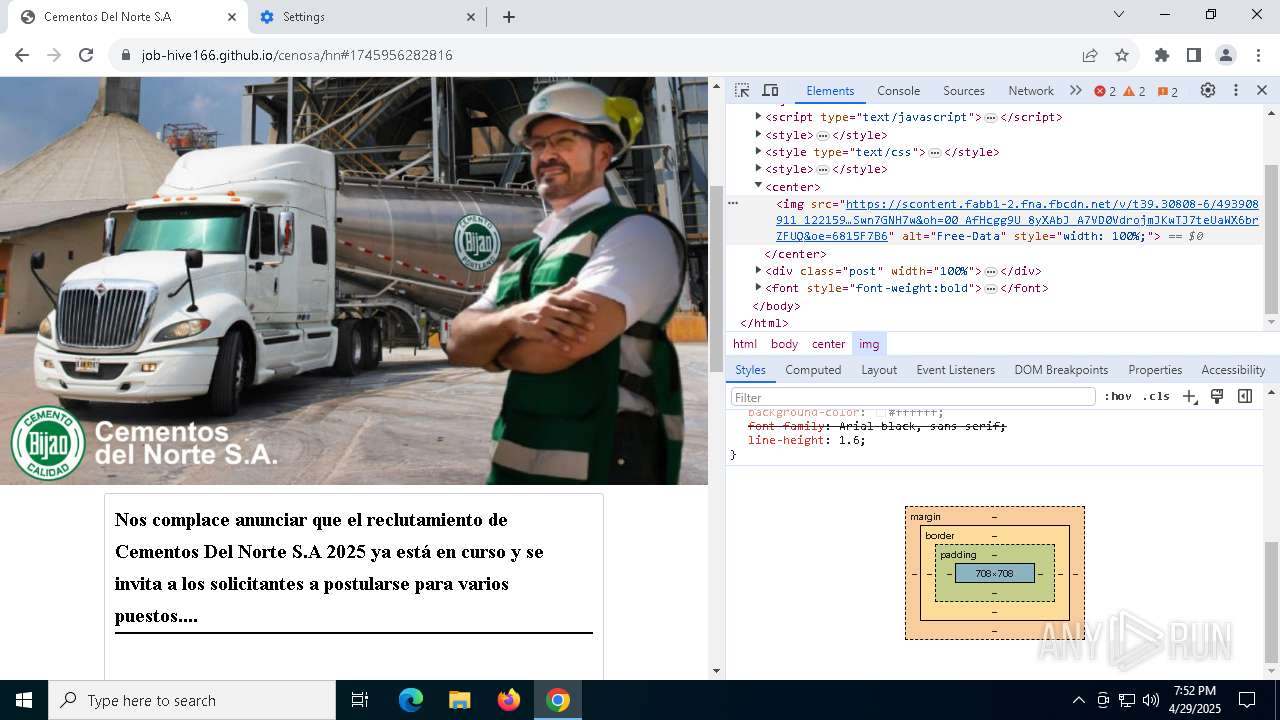The image size is (1280, 720).
Task: Switch to the Console tab
Action: click(898, 90)
